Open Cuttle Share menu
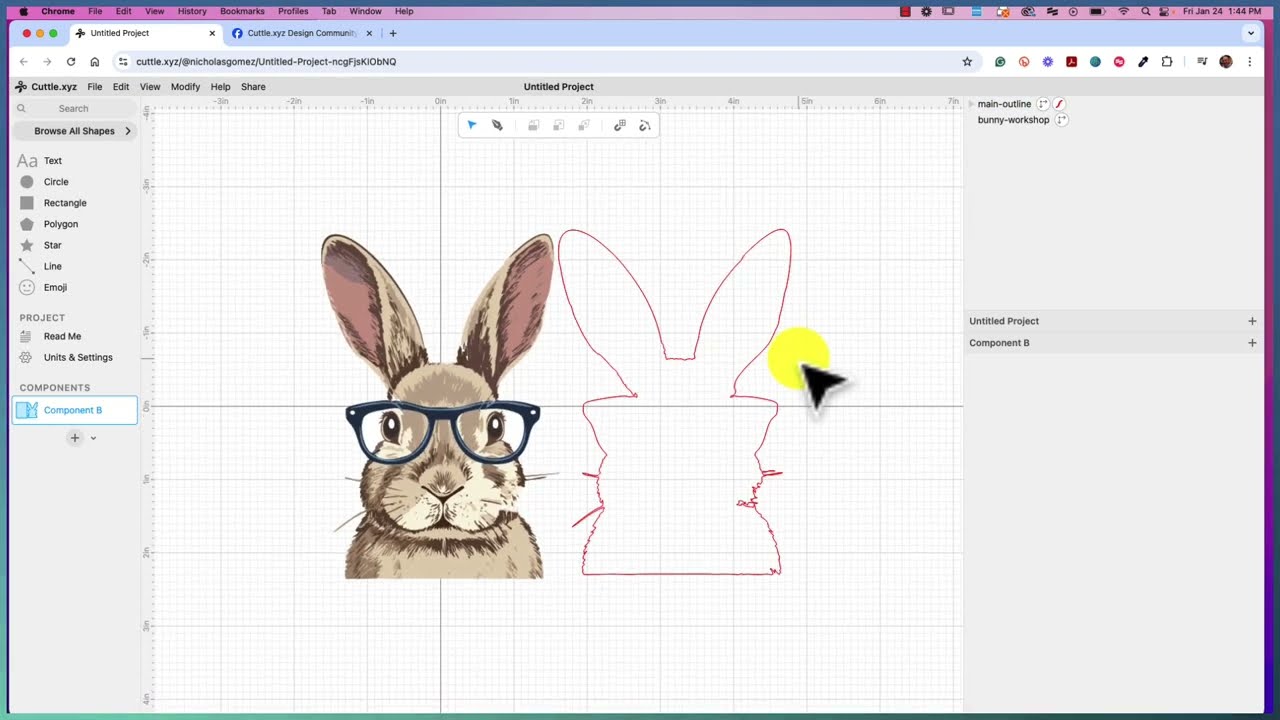 click(253, 87)
